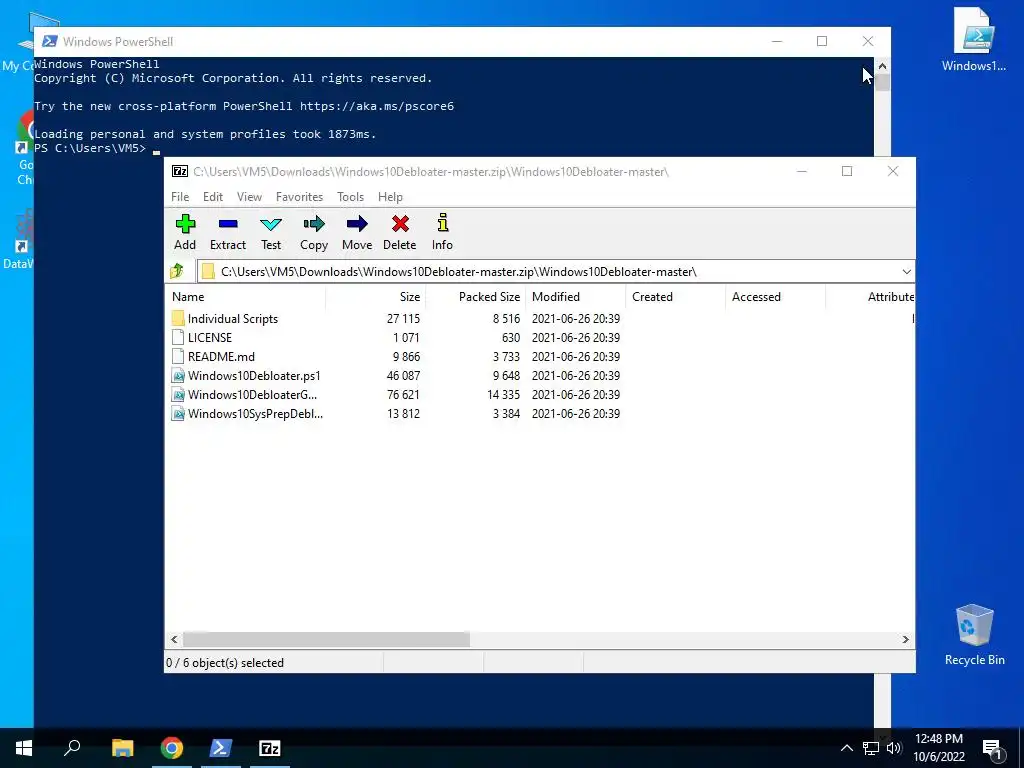Click 7-Zip icon in the taskbar

click(270, 748)
